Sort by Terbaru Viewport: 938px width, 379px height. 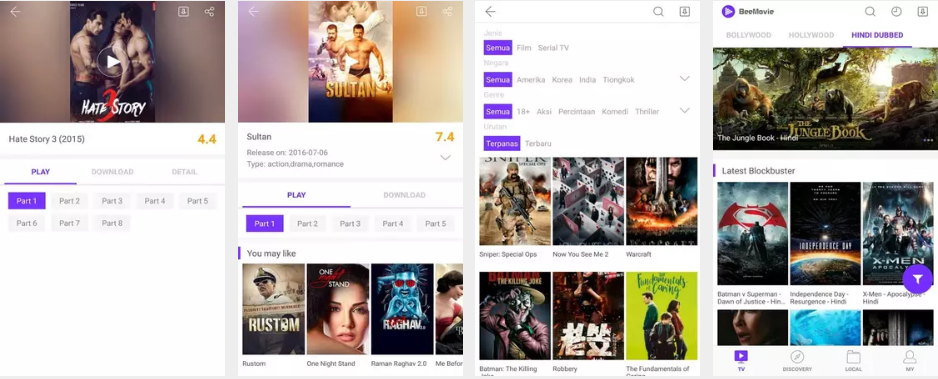click(538, 143)
